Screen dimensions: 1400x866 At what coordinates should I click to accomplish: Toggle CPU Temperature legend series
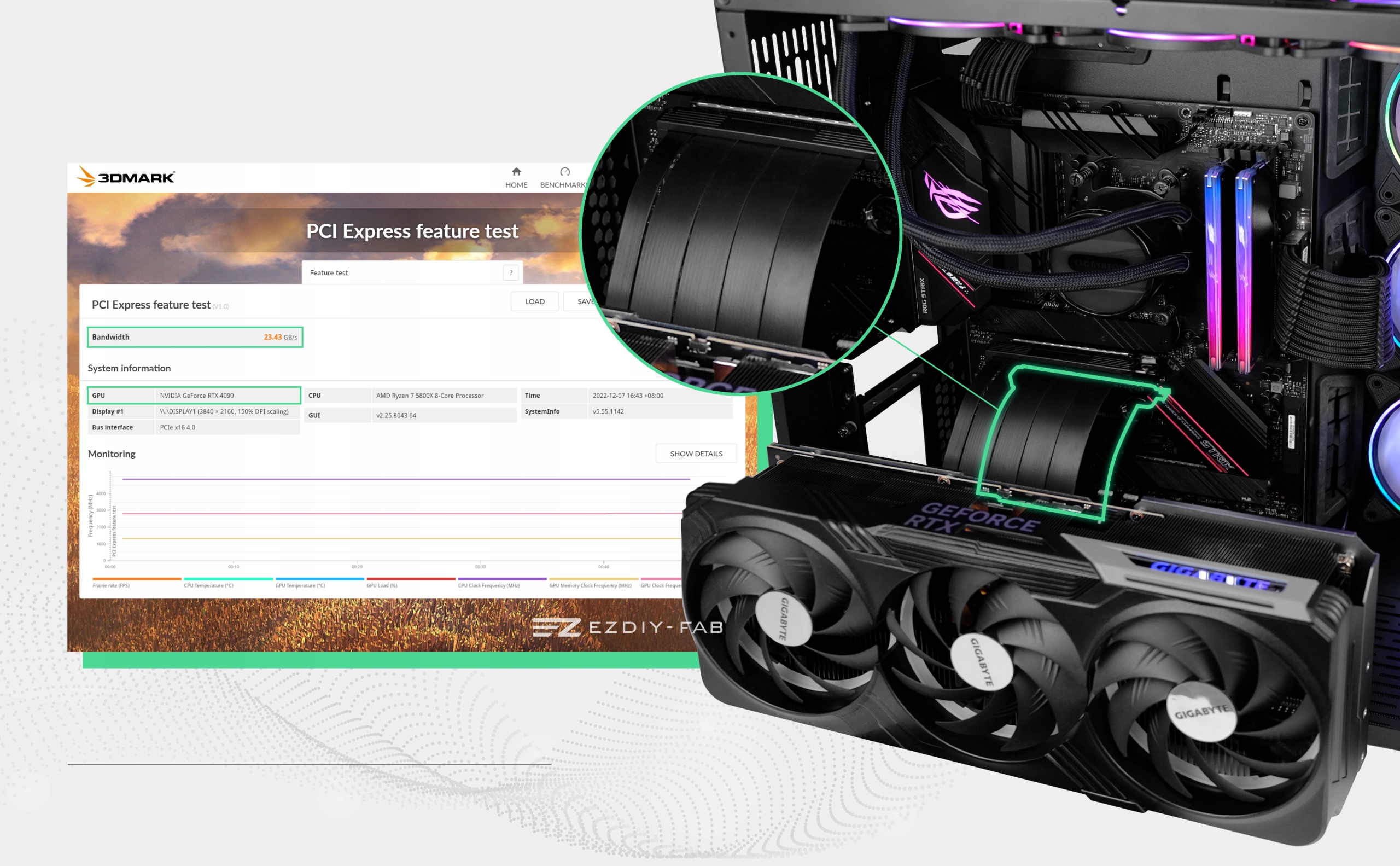[208, 585]
